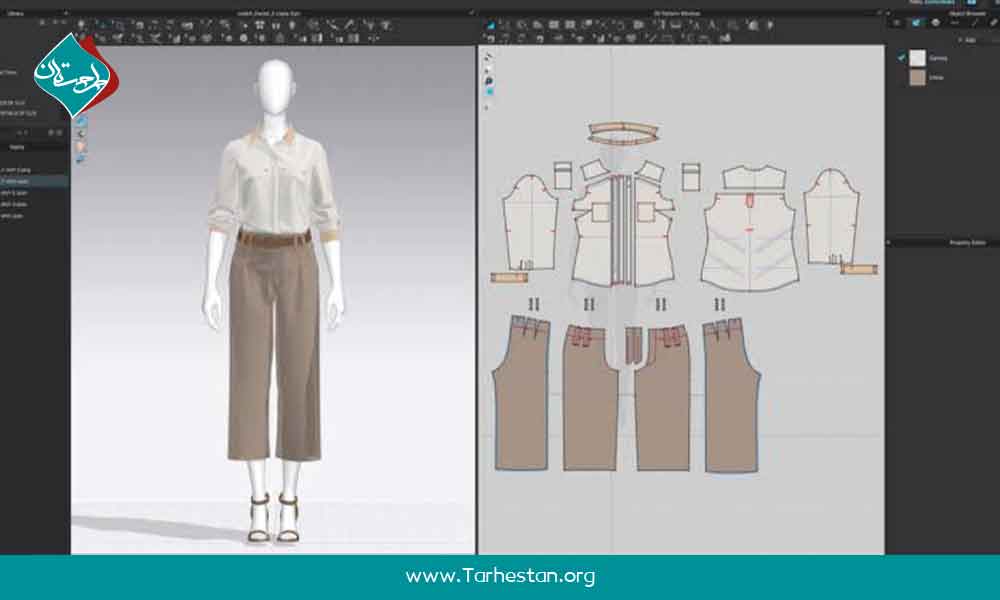Uncheck the checkmark beside the white fabric
Viewport: 1000px width, 600px height.
[901, 58]
